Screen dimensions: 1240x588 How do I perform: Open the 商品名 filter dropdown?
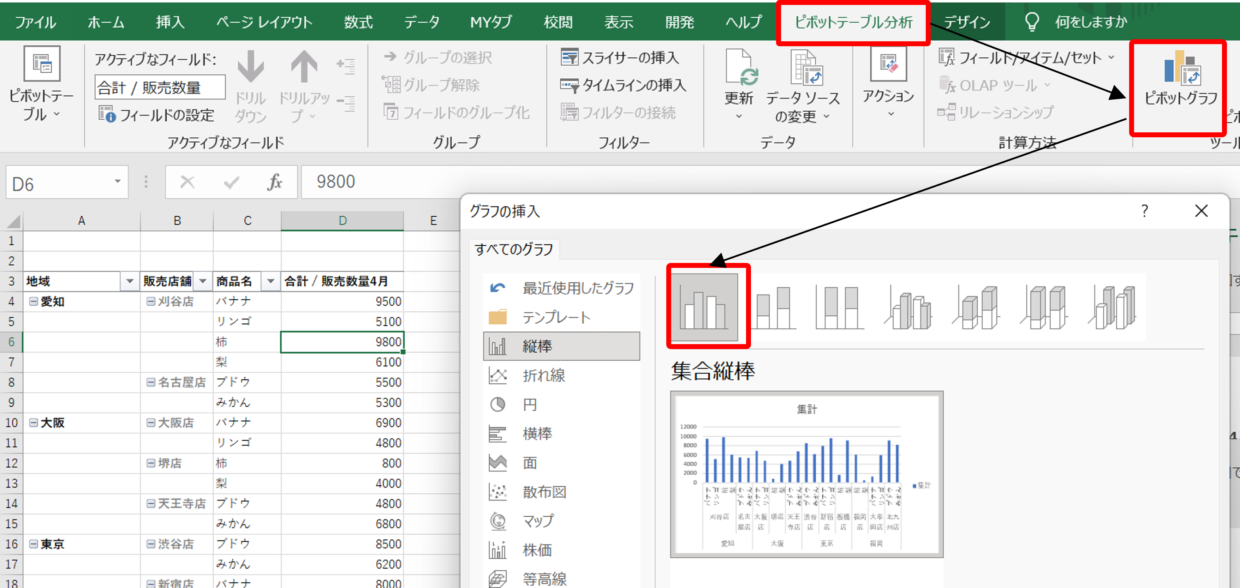pyautogui.click(x=270, y=282)
